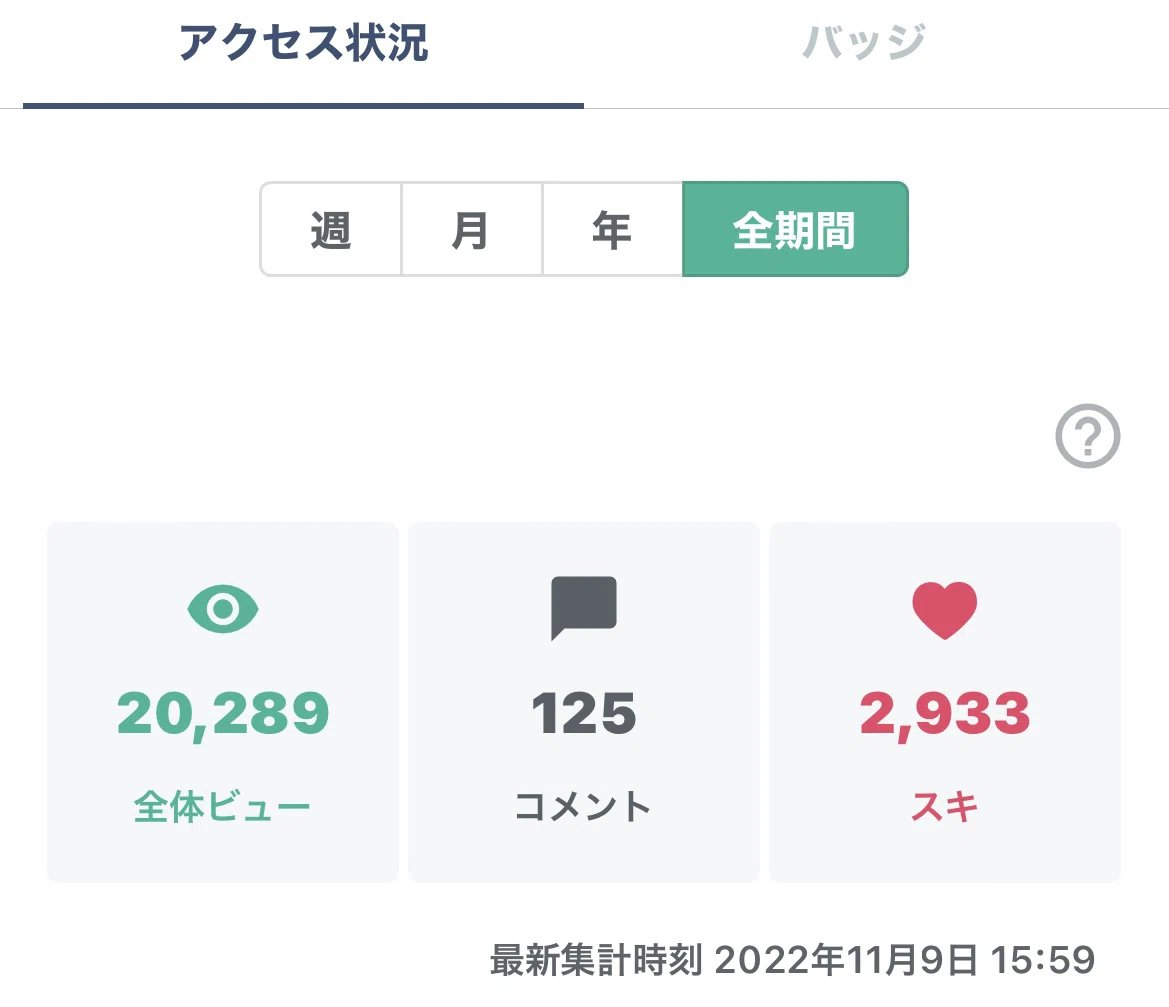Click the 125 comments number

tap(584, 713)
